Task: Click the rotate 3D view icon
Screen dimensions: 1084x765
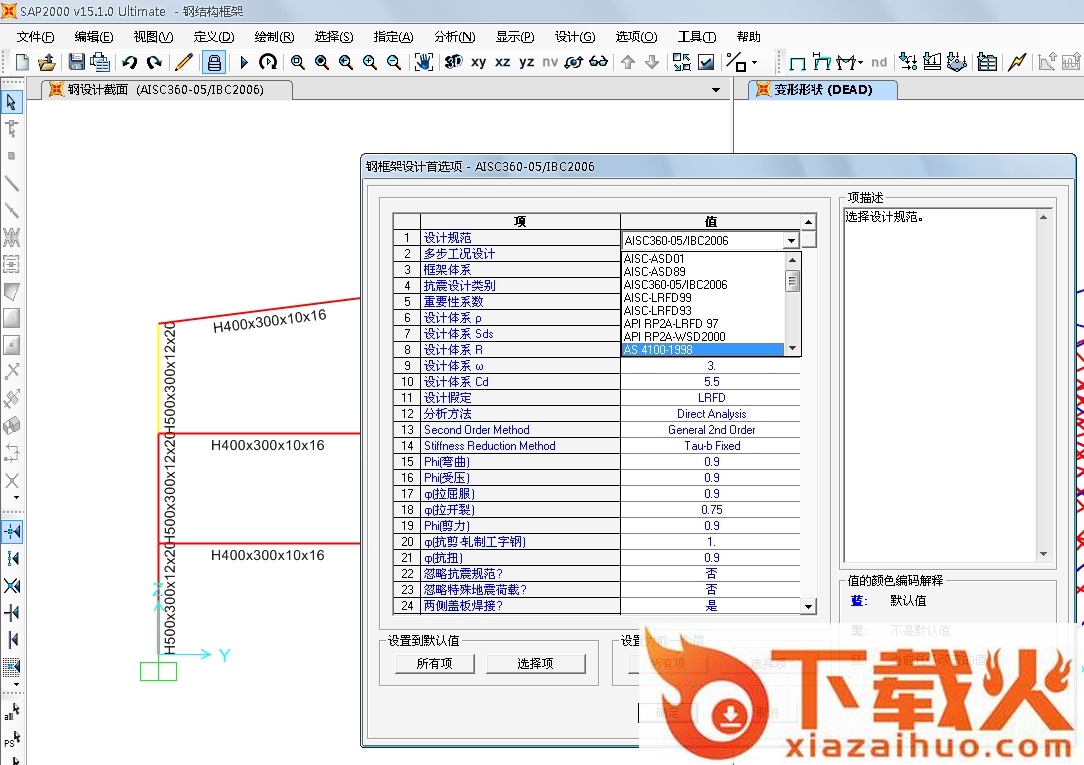Action: [x=574, y=62]
